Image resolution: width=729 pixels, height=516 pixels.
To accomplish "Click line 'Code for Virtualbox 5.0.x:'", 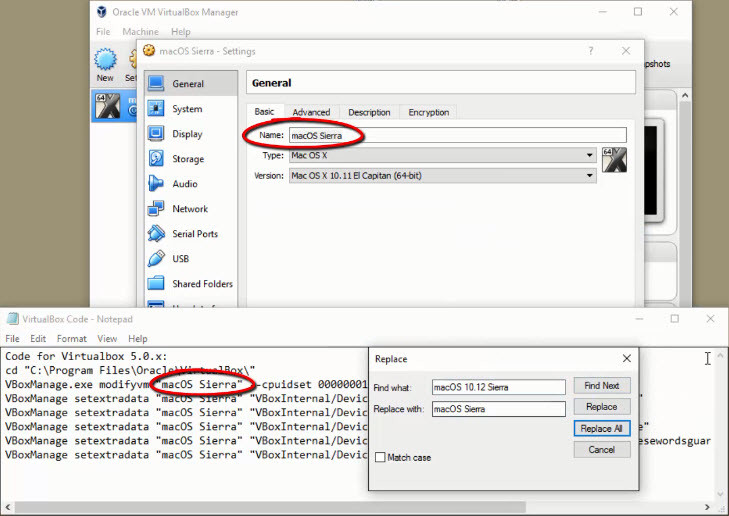I will (x=86, y=357).
